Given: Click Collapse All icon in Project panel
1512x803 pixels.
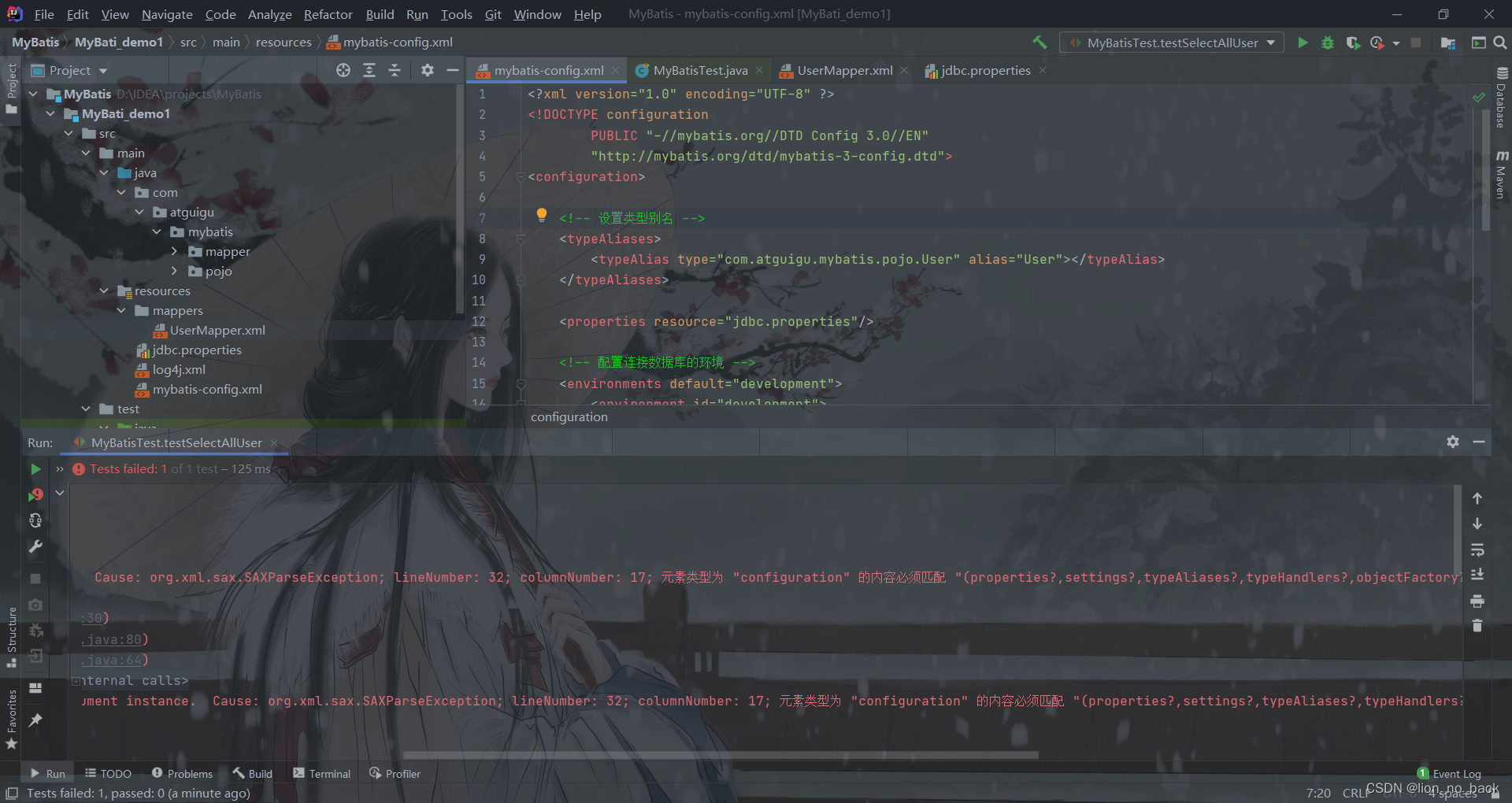Looking at the screenshot, I should pos(395,70).
